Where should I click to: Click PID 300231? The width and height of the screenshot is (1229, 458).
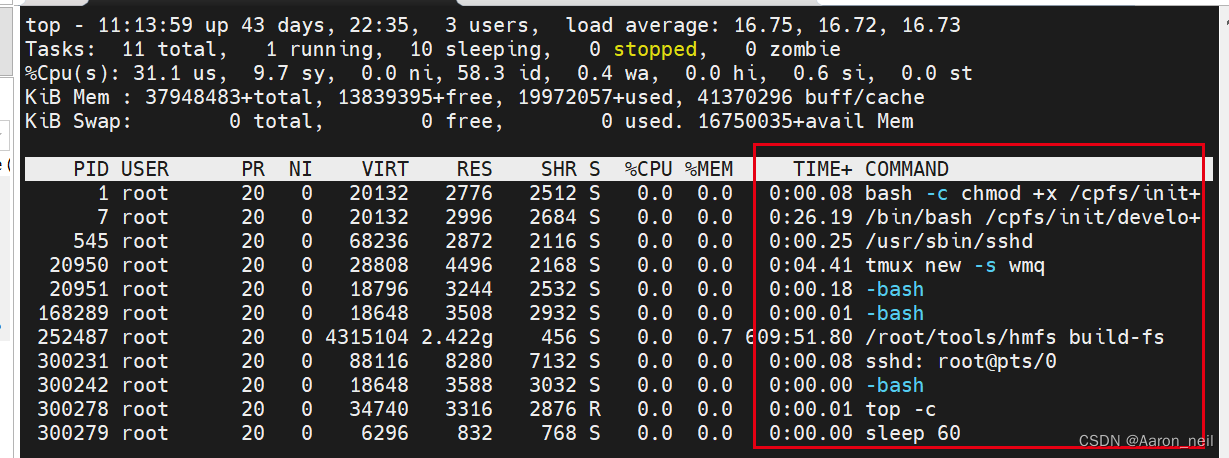(73, 361)
